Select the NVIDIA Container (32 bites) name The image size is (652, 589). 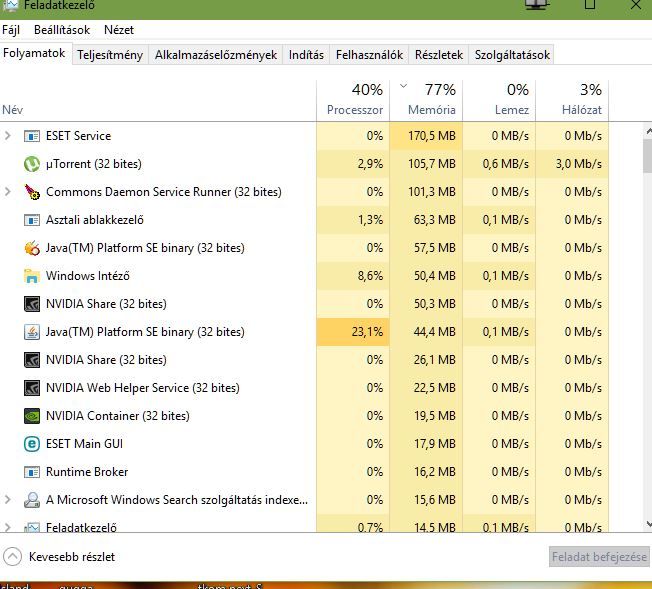[x=118, y=416]
